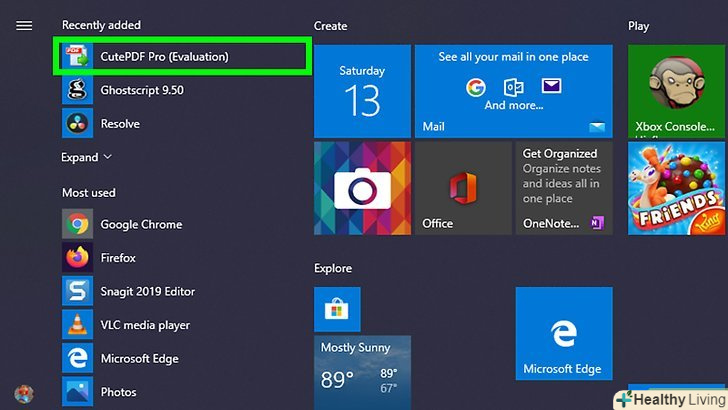Open Snagit 2019 Editor
Screen dimensions: 728x410
point(147,291)
